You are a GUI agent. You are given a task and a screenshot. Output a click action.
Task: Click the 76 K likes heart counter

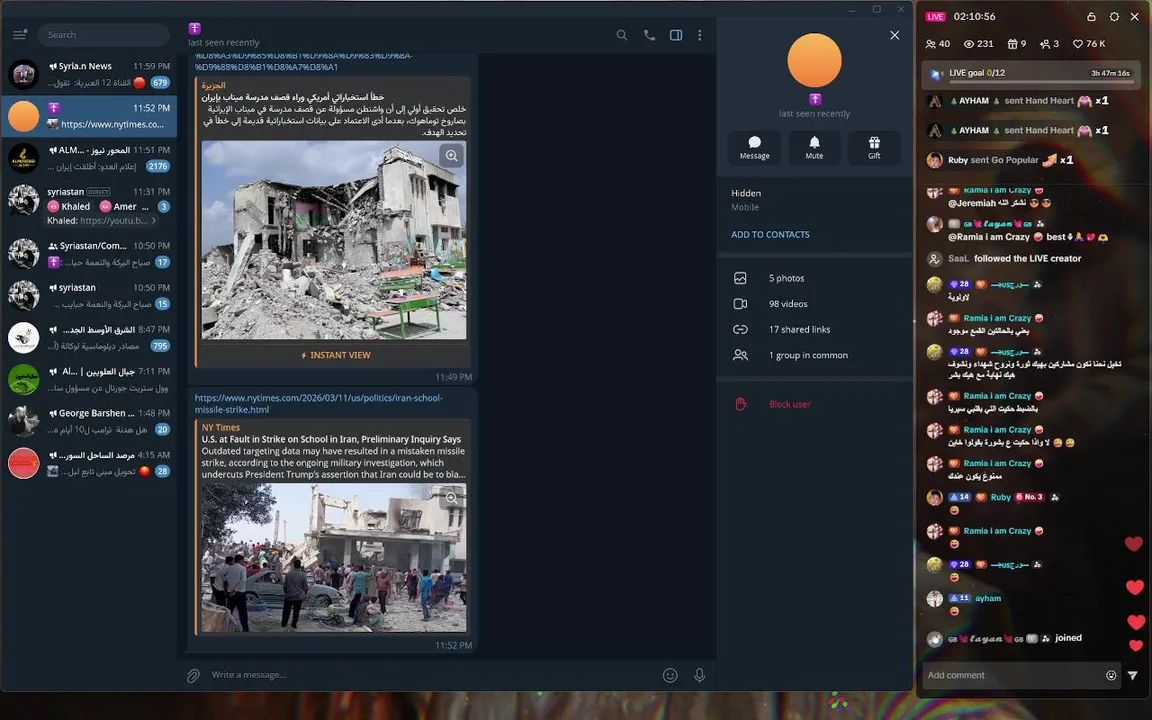point(1089,44)
